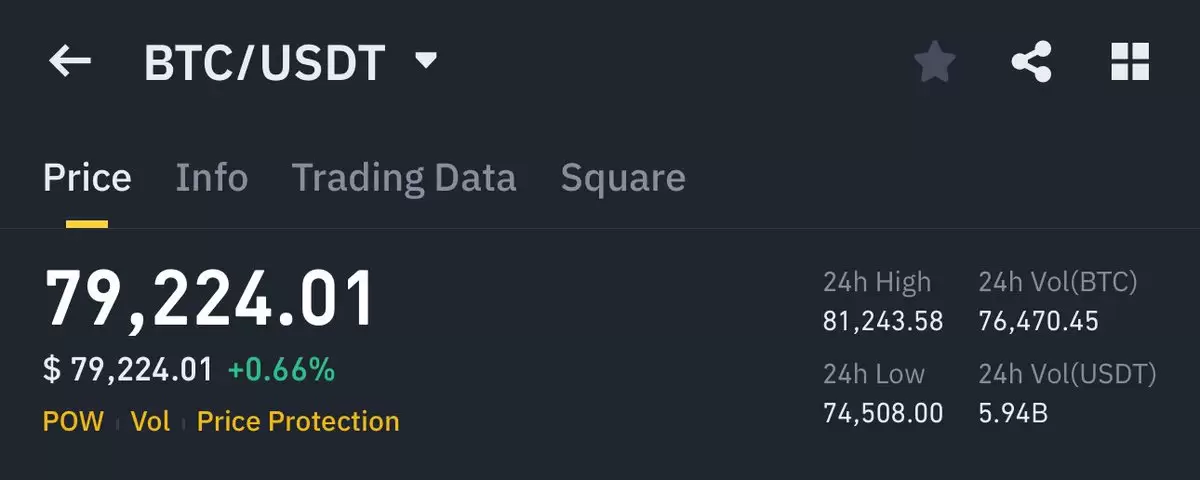The width and height of the screenshot is (1200, 480).
Task: Expand the BTC/USDT pair dropdown arrow
Action: pyautogui.click(x=426, y=62)
